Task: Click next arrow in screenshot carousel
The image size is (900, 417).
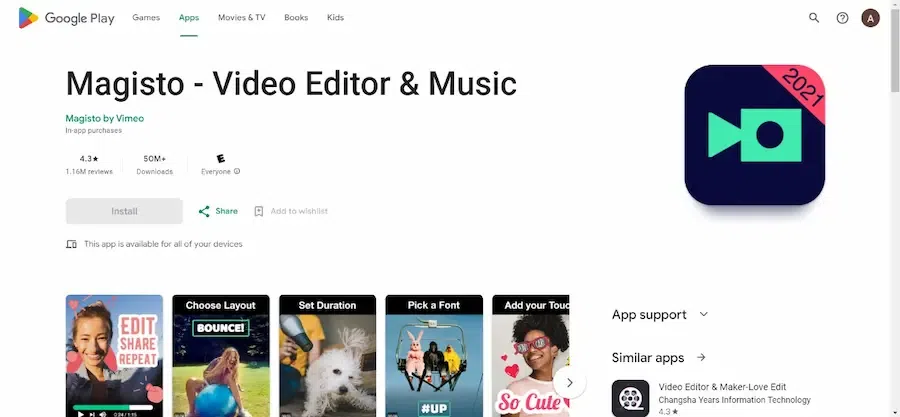Action: [569, 383]
